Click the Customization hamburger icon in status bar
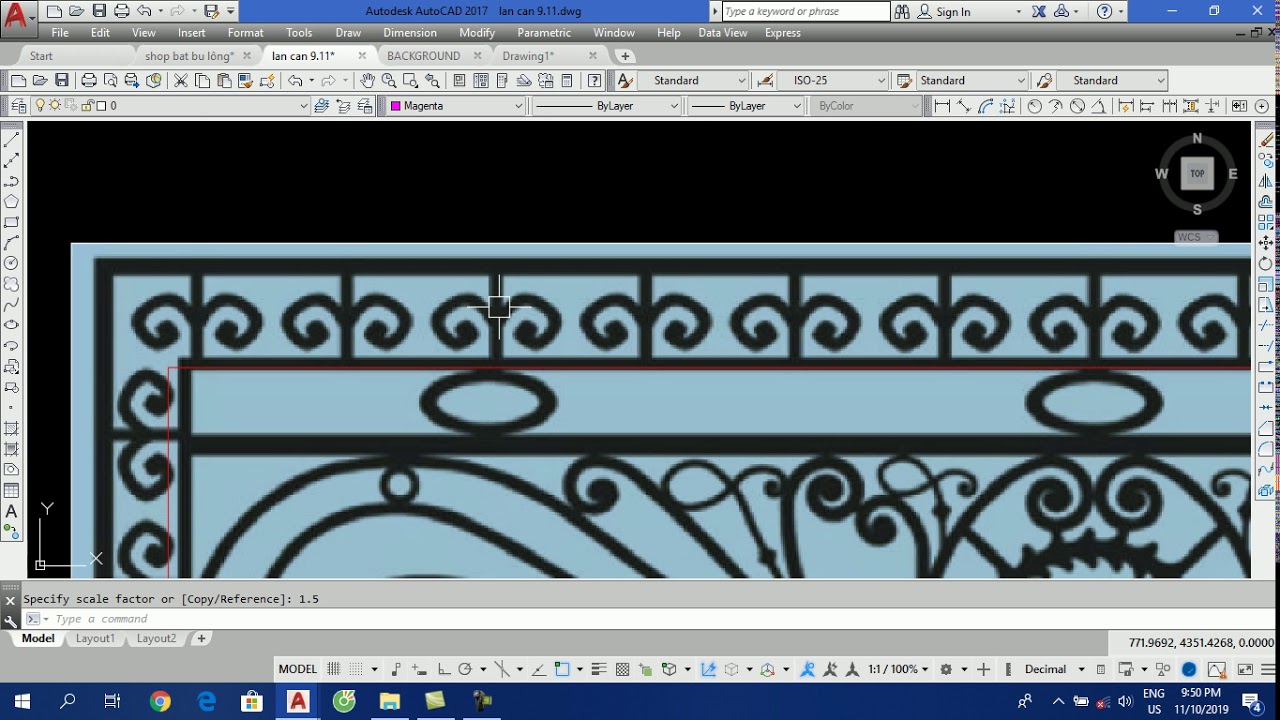 pyautogui.click(x=1267, y=669)
